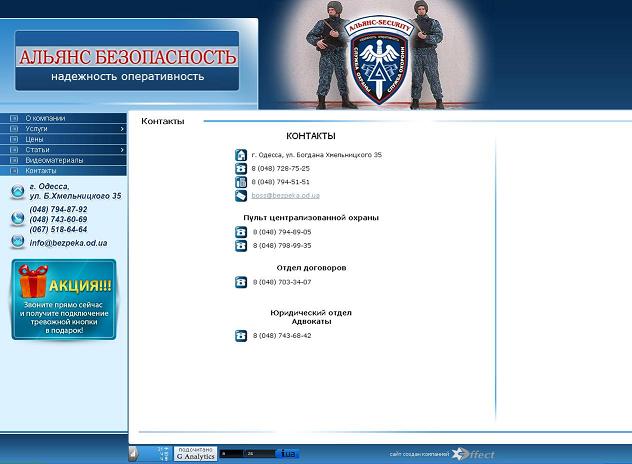Click phone icon beside 8 (048) 794-89-05

[x=241, y=232]
